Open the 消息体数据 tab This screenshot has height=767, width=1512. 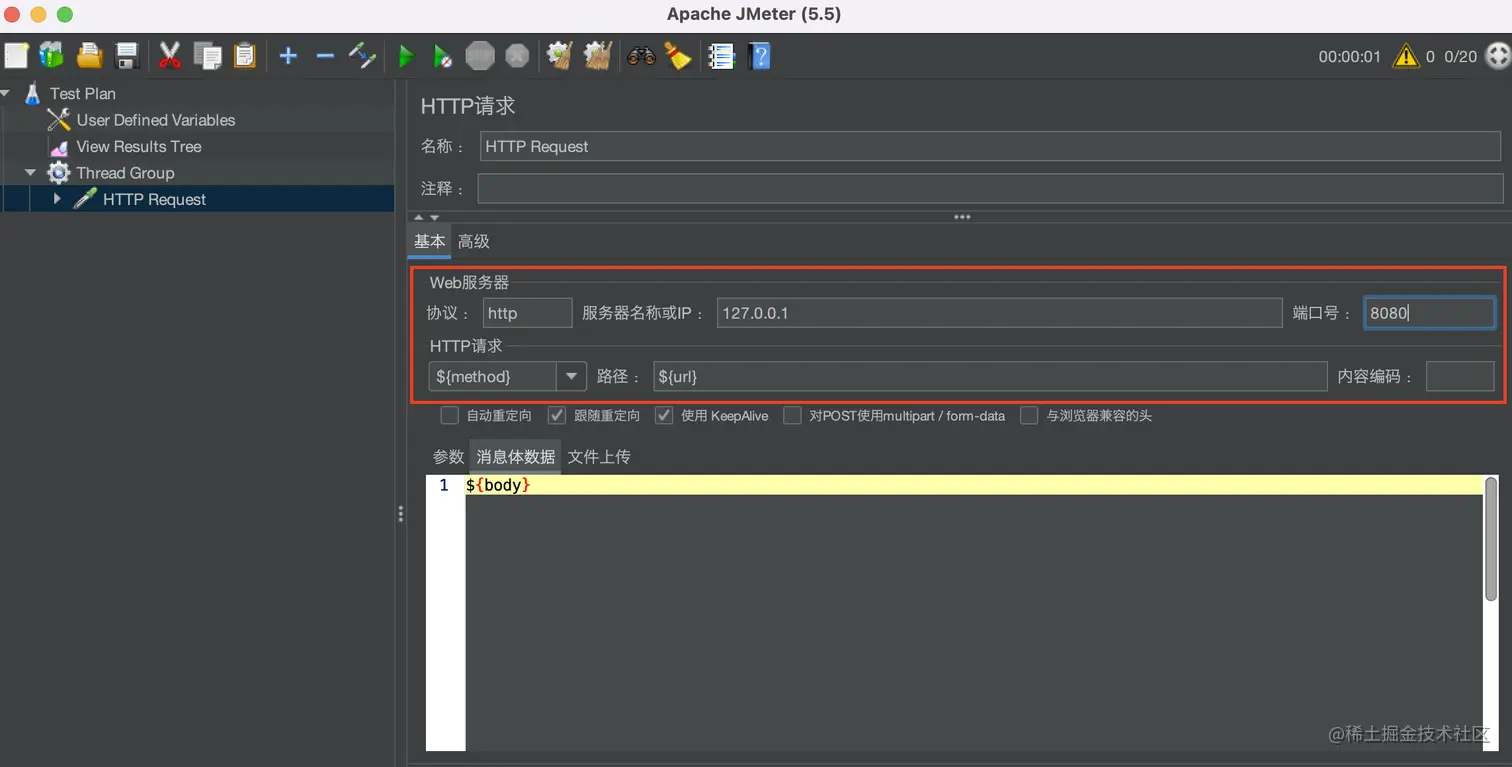tap(515, 457)
